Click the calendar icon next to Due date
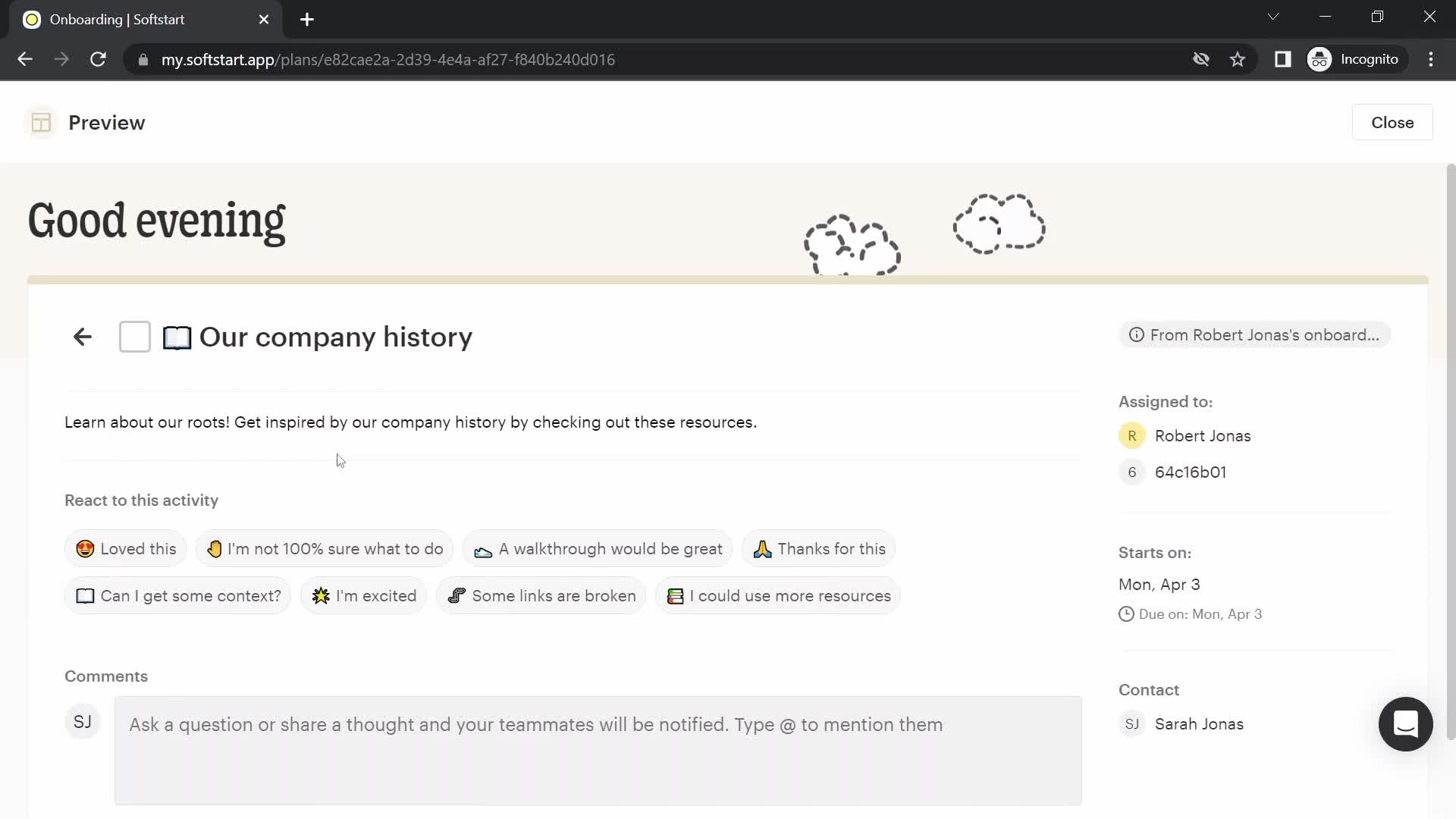The width and height of the screenshot is (1456, 819). [1126, 614]
